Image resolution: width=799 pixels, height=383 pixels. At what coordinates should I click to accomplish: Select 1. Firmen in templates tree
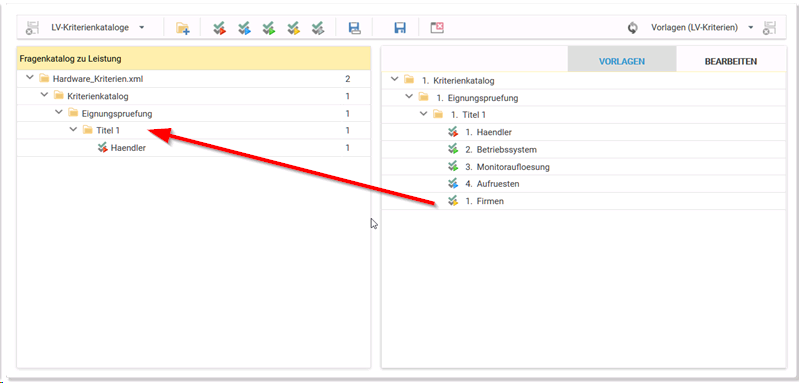[x=485, y=201]
